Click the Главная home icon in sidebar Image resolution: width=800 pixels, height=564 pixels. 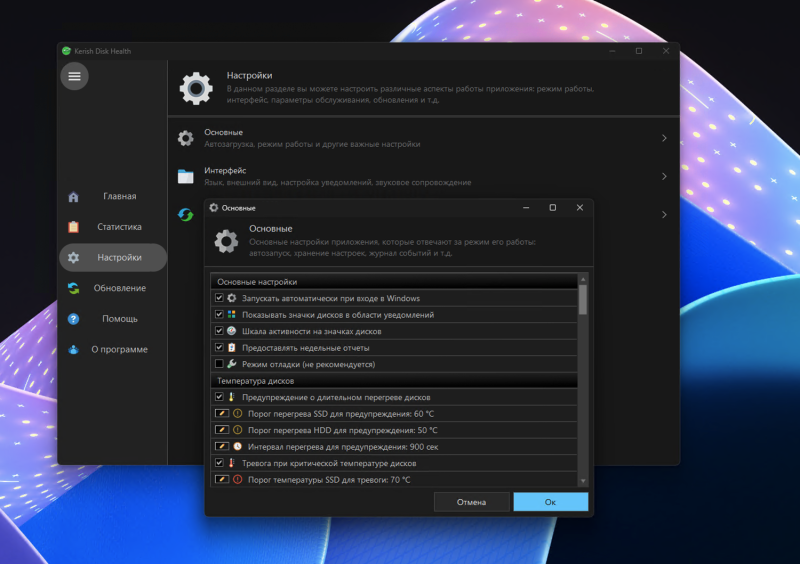73,197
